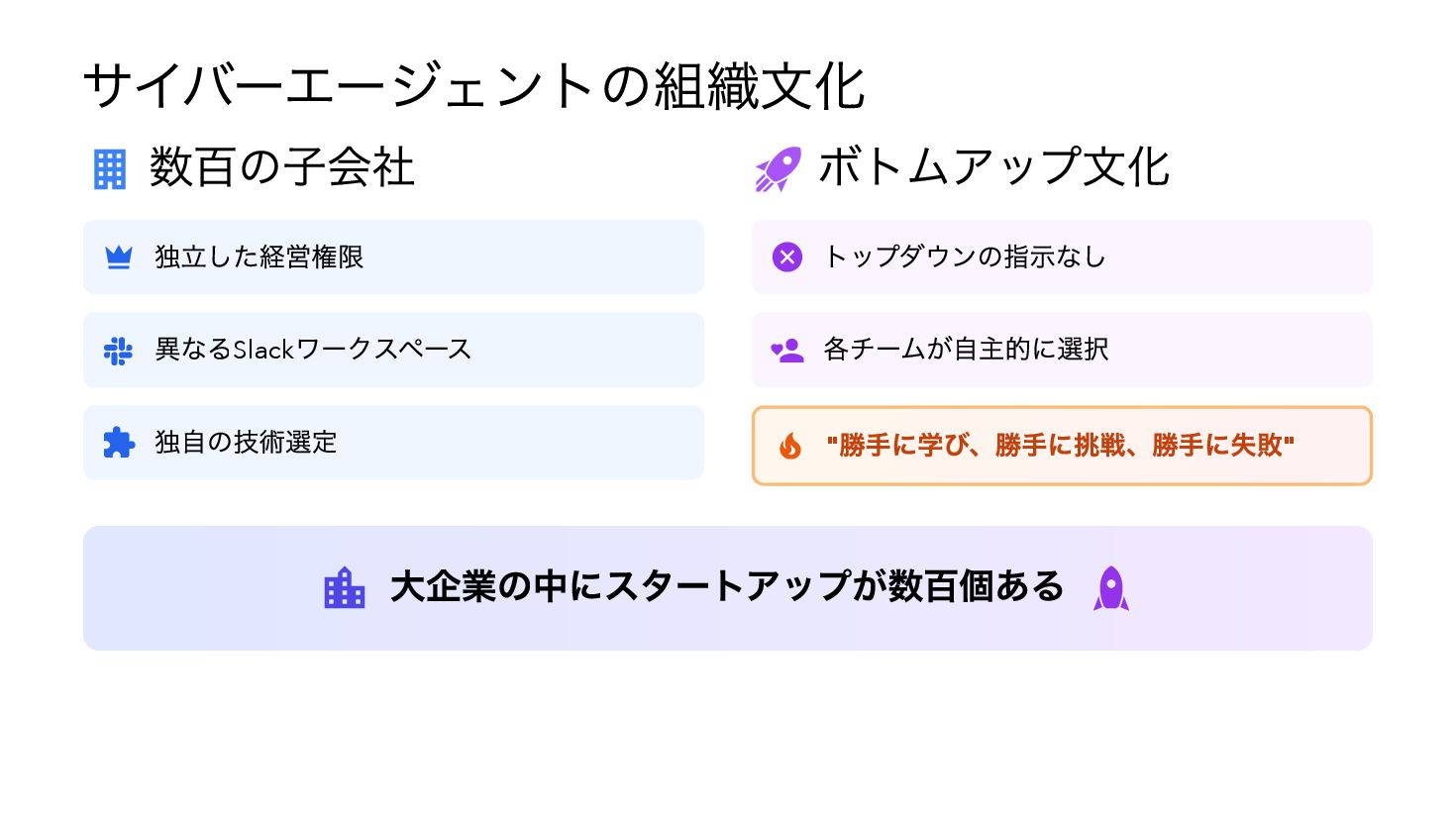This screenshot has width=1456, height=820.
Task: Click the highlighted orange 勝手に学び quote
Action: click(1062, 446)
